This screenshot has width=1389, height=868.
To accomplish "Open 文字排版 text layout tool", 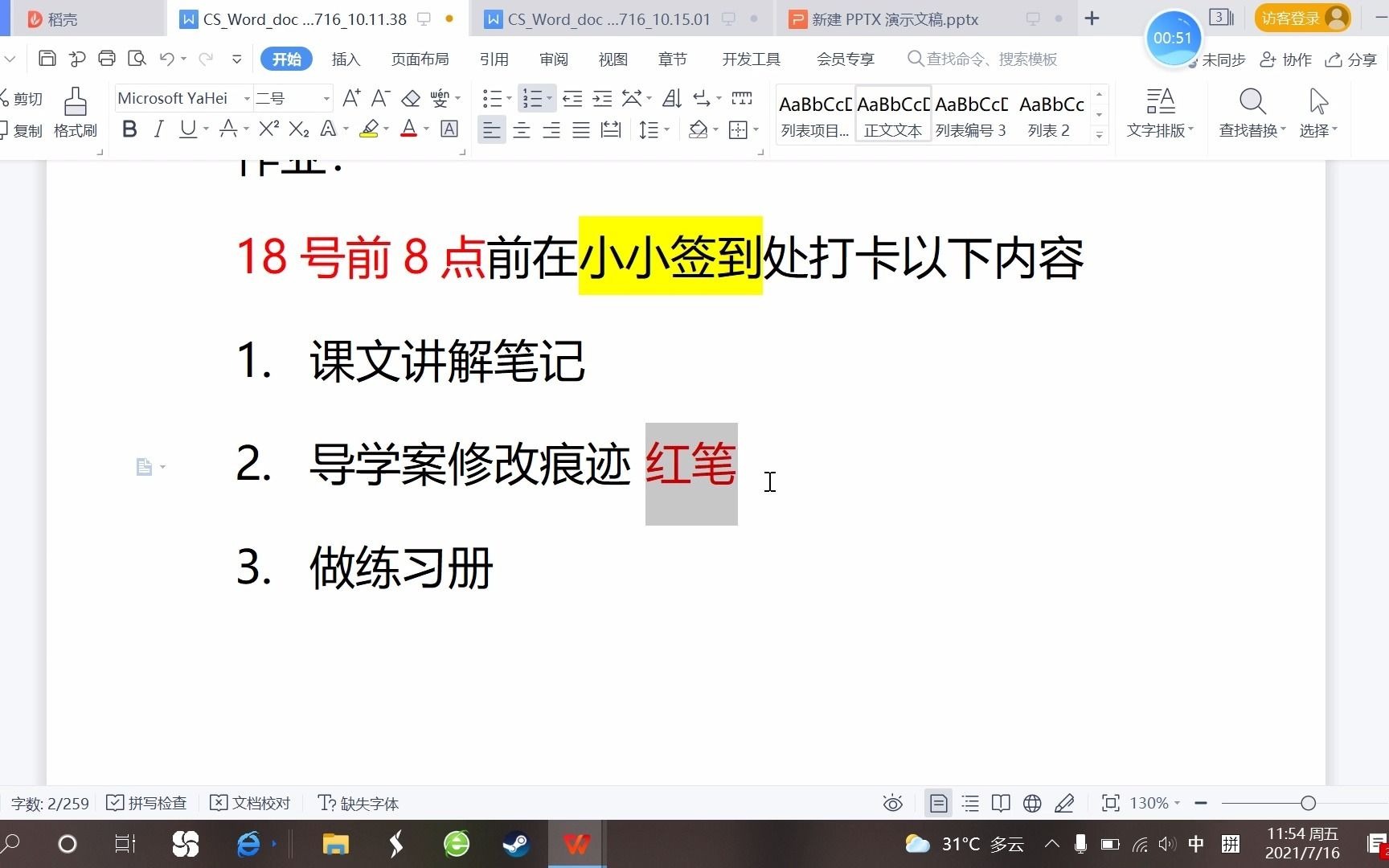I will pyautogui.click(x=1160, y=113).
